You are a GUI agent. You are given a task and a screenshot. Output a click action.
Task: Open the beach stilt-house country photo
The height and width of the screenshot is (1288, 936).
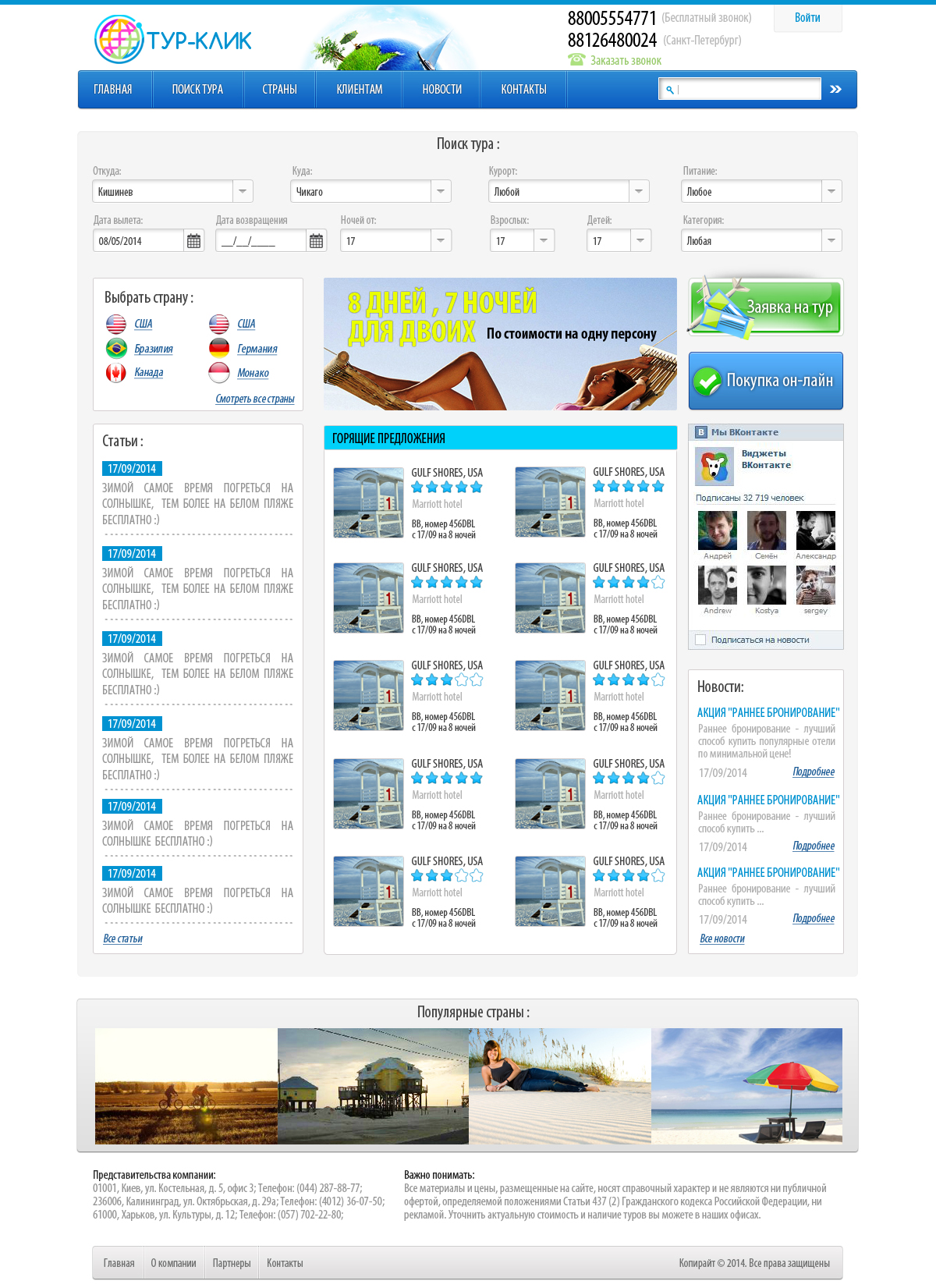tap(373, 1086)
